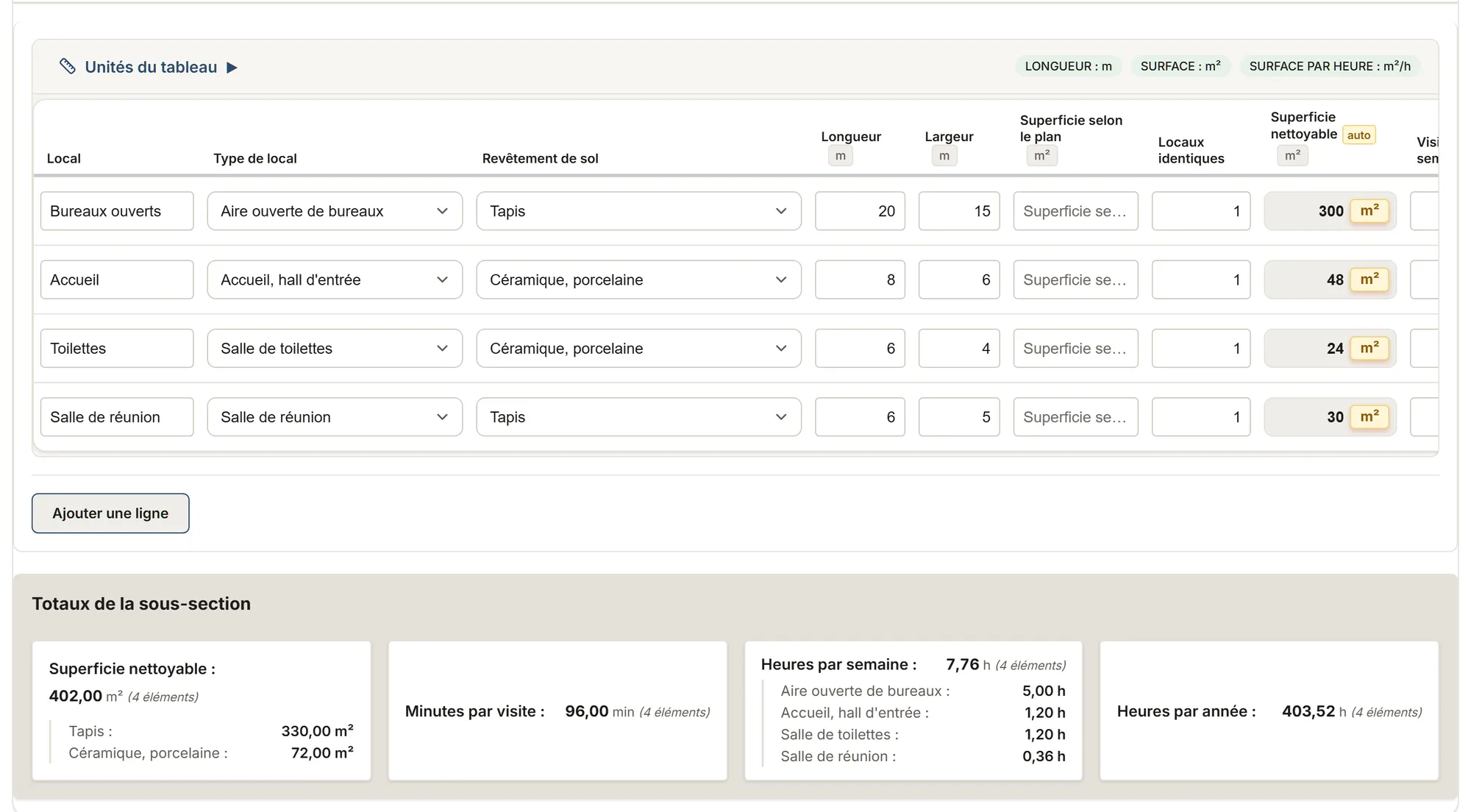Click Superficie selon le plan field in Toilettes row
This screenshot has width=1471, height=812.
tap(1075, 349)
